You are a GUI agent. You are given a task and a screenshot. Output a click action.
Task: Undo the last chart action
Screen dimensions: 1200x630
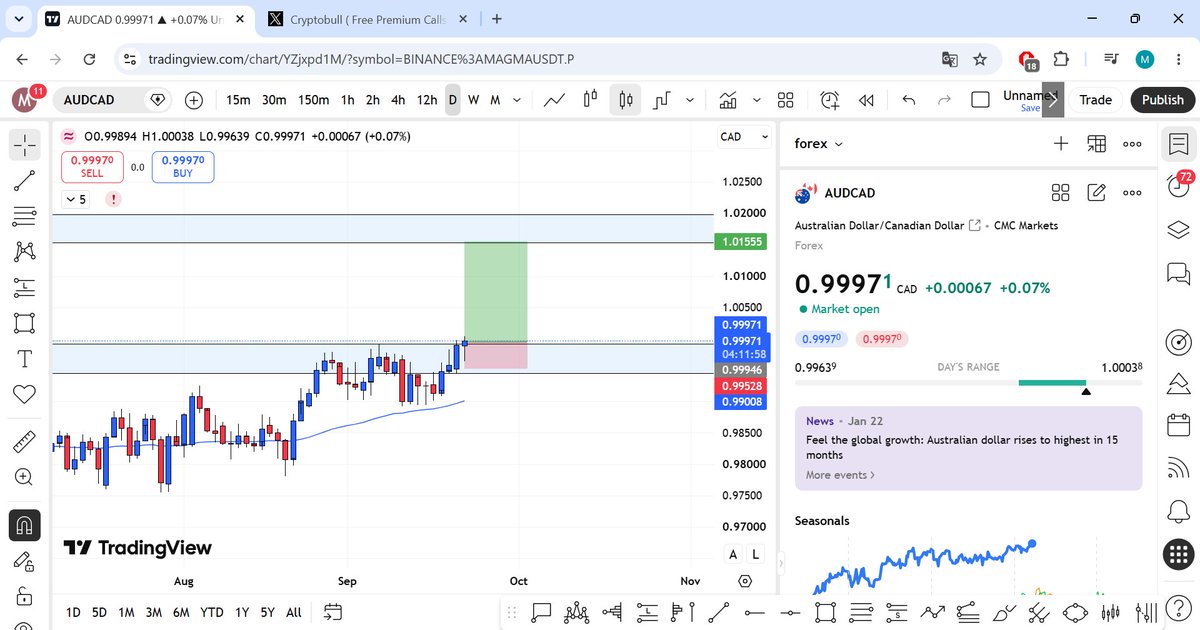click(x=909, y=100)
